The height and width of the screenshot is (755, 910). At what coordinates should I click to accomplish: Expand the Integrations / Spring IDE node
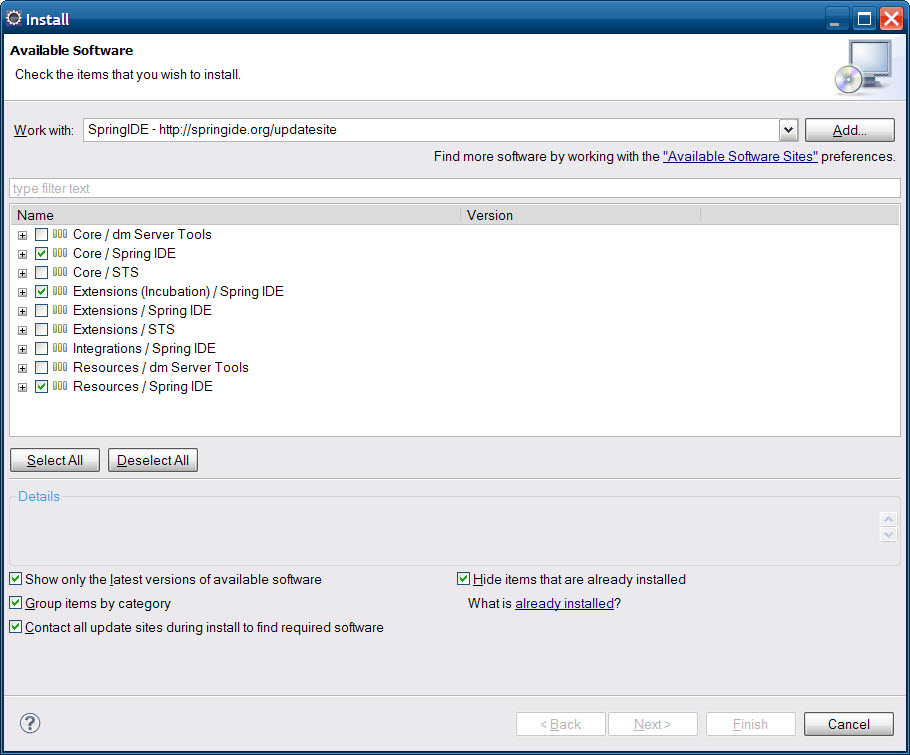22,349
